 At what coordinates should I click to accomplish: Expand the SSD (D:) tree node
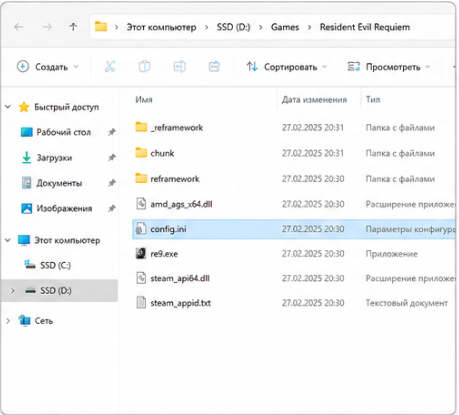pos(13,290)
